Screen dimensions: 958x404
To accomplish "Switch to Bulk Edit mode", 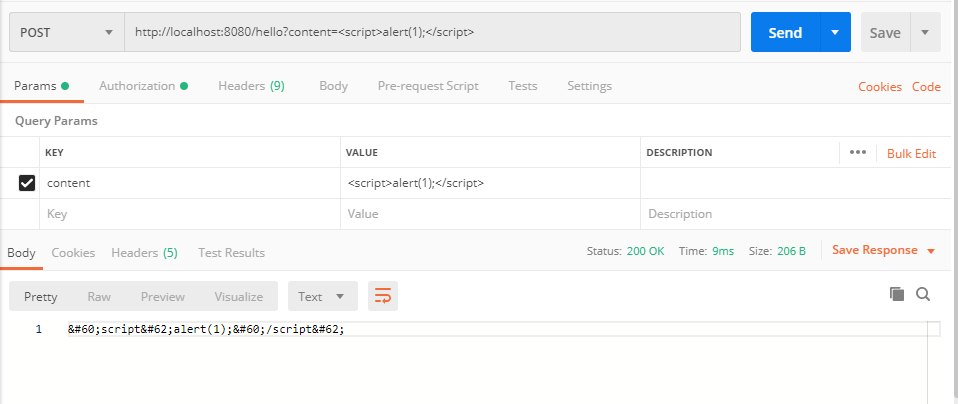I will 912,153.
